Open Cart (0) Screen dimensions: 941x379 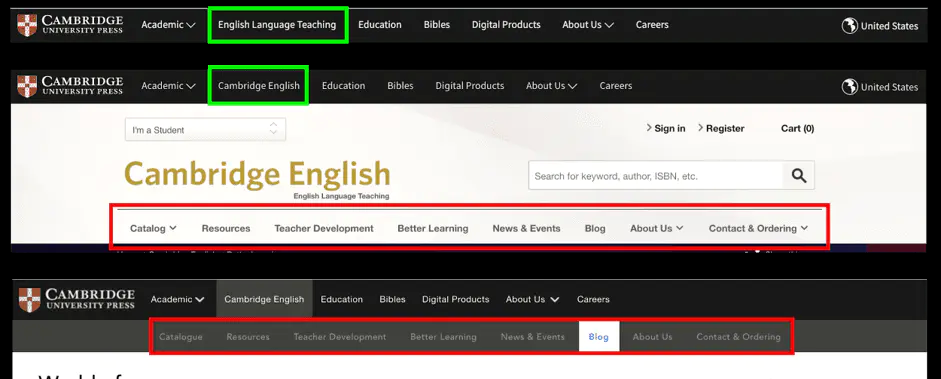[x=798, y=128]
